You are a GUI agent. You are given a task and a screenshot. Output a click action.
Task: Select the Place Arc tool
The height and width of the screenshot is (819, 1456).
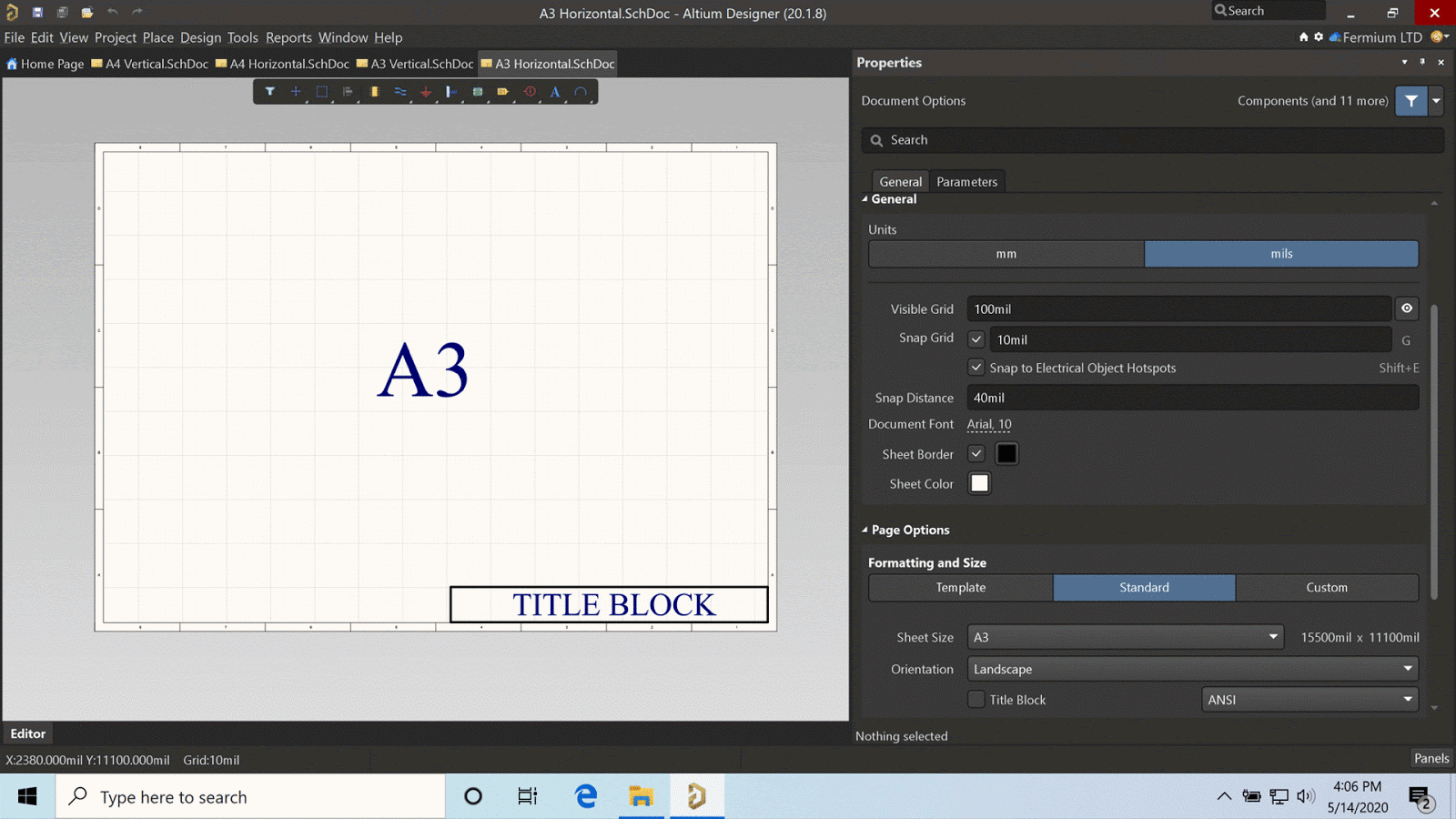coord(581,92)
